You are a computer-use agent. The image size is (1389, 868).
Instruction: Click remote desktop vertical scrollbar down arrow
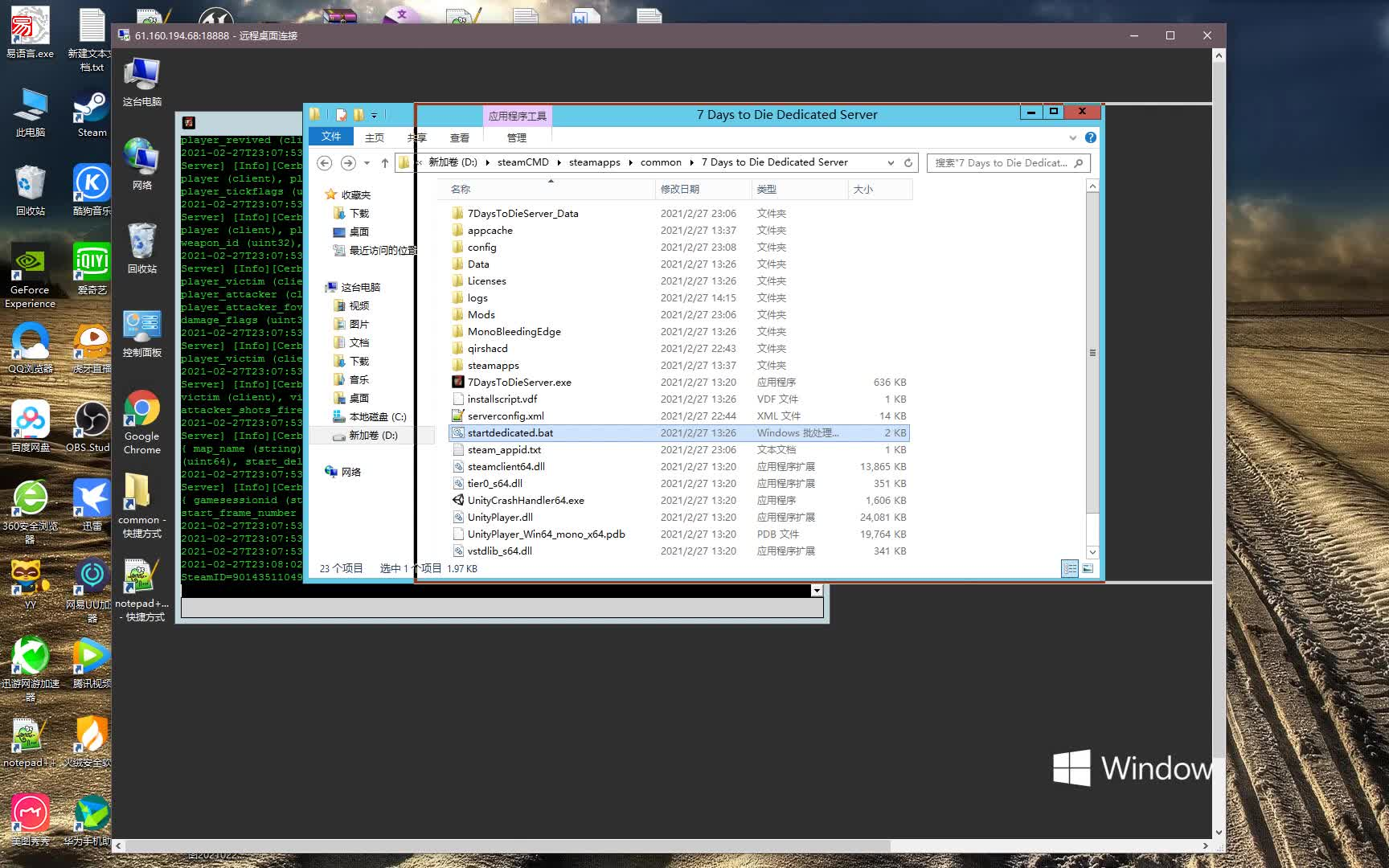(x=1219, y=833)
